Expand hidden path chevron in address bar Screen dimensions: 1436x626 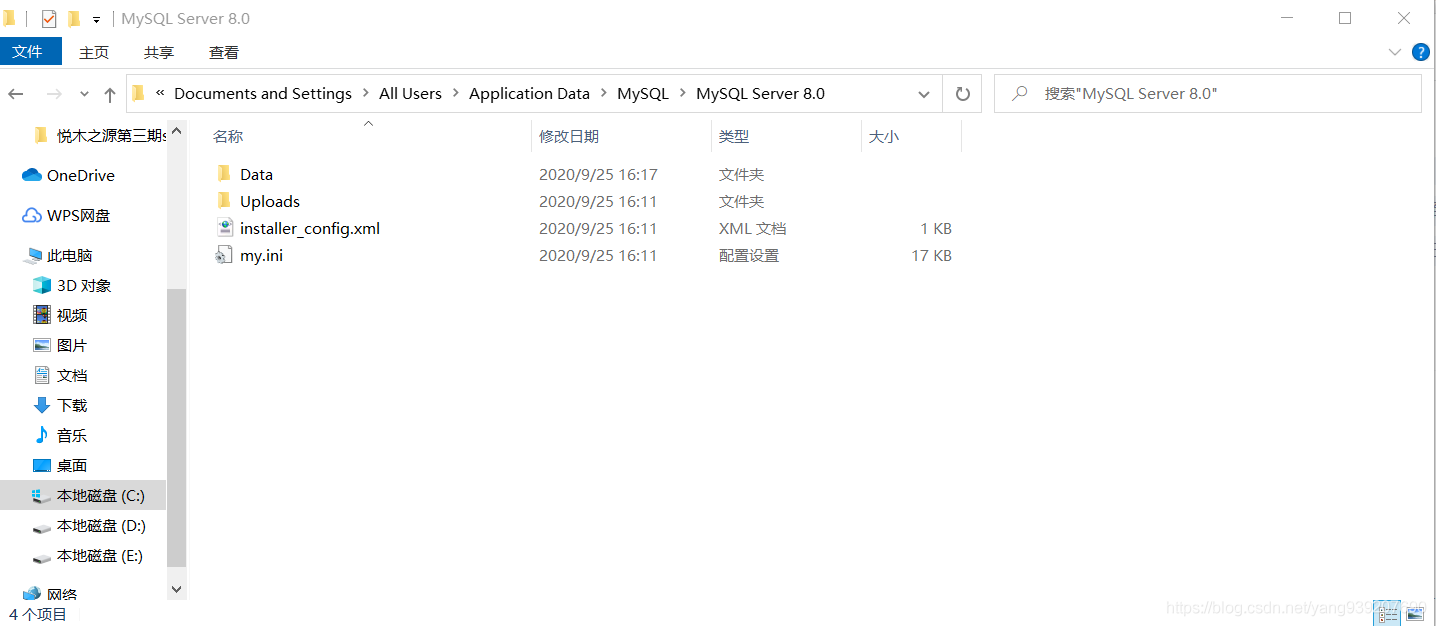(160, 93)
